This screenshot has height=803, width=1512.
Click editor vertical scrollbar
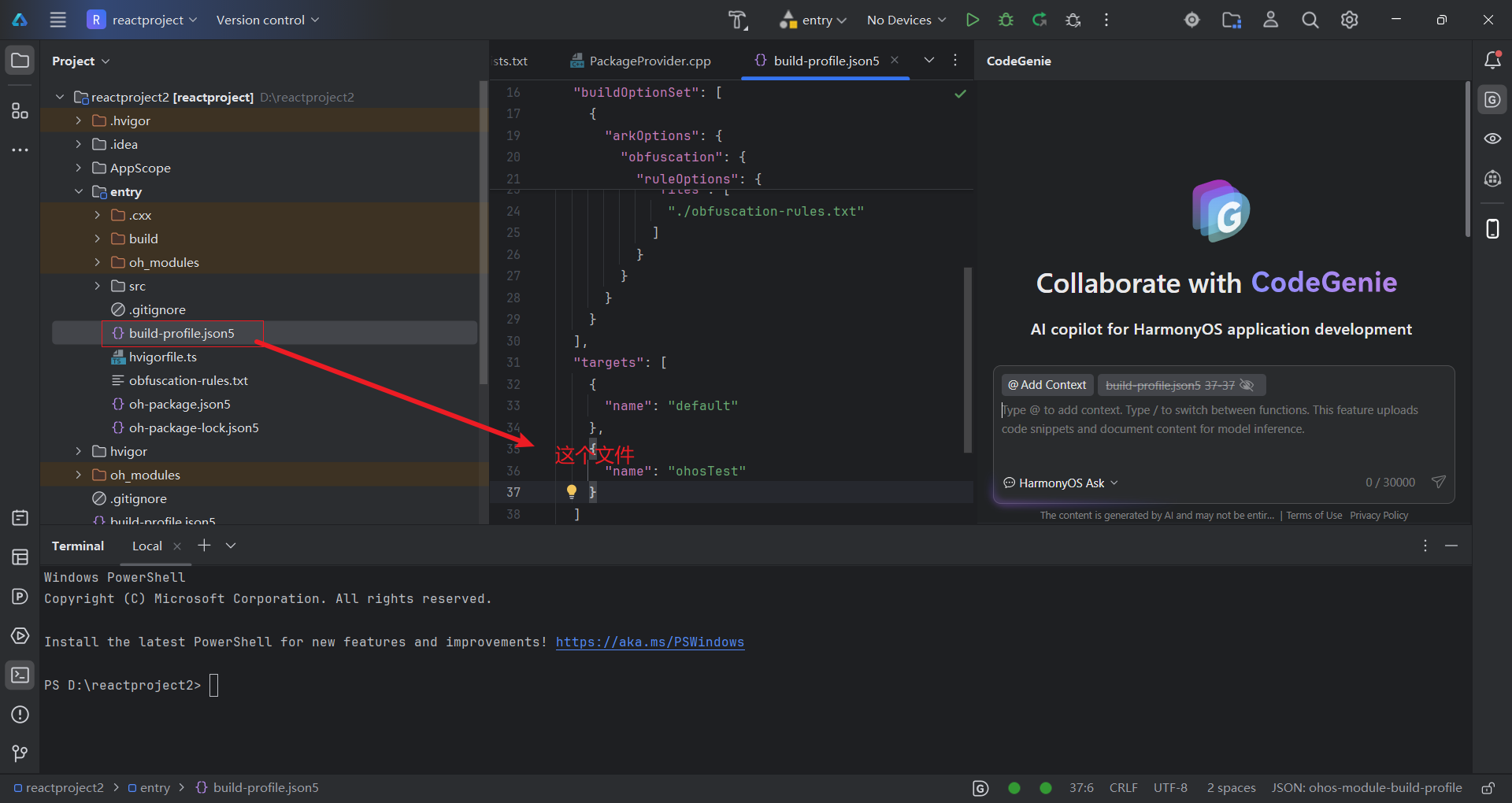[968, 360]
